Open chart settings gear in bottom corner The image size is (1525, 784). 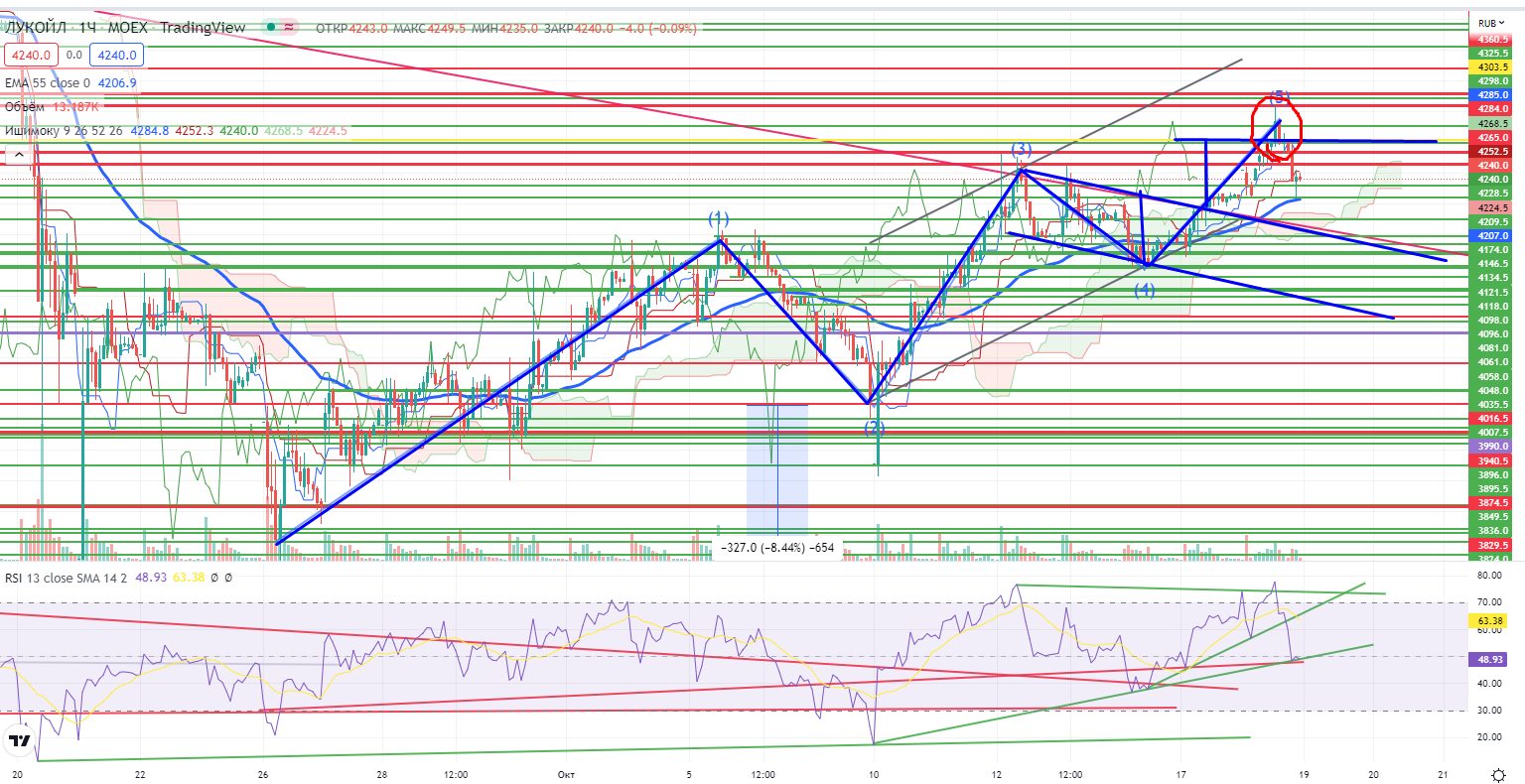(x=1498, y=774)
